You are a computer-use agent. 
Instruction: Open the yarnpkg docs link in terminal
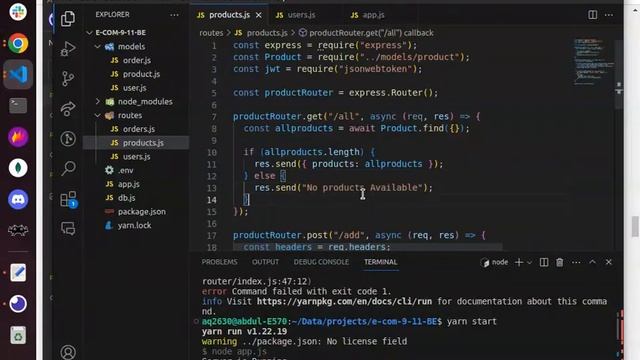pos(344,302)
